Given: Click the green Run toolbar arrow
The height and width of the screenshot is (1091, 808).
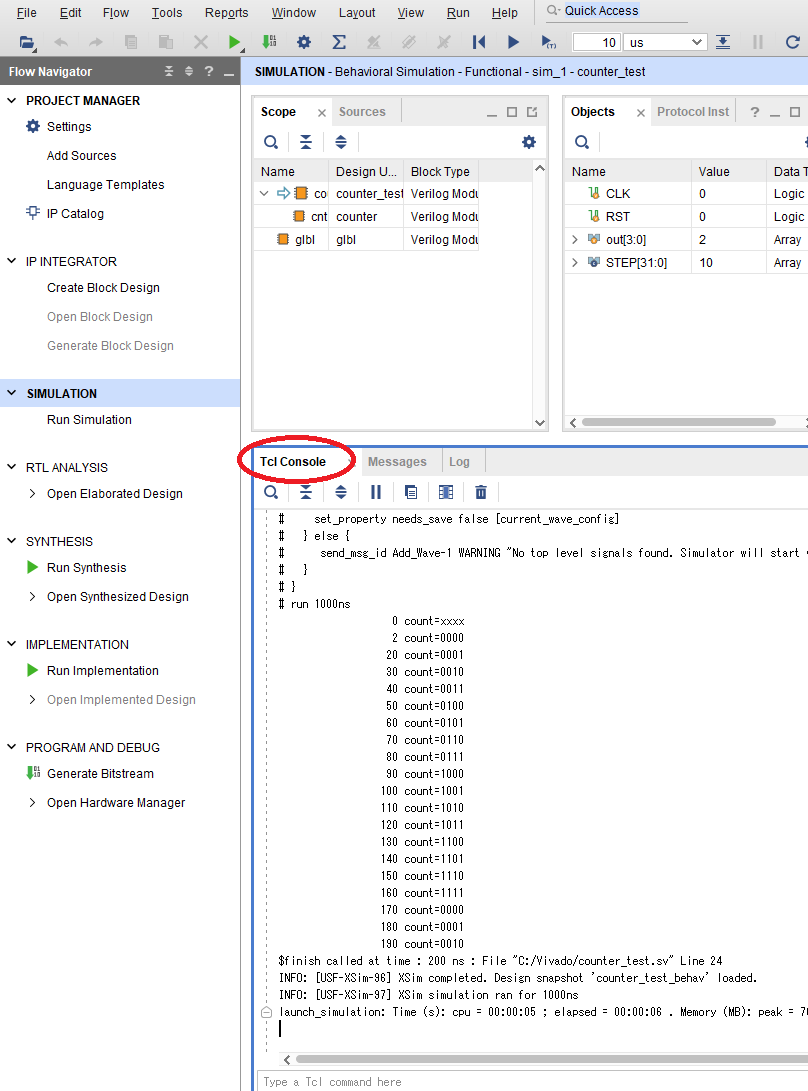Looking at the screenshot, I should [234, 42].
